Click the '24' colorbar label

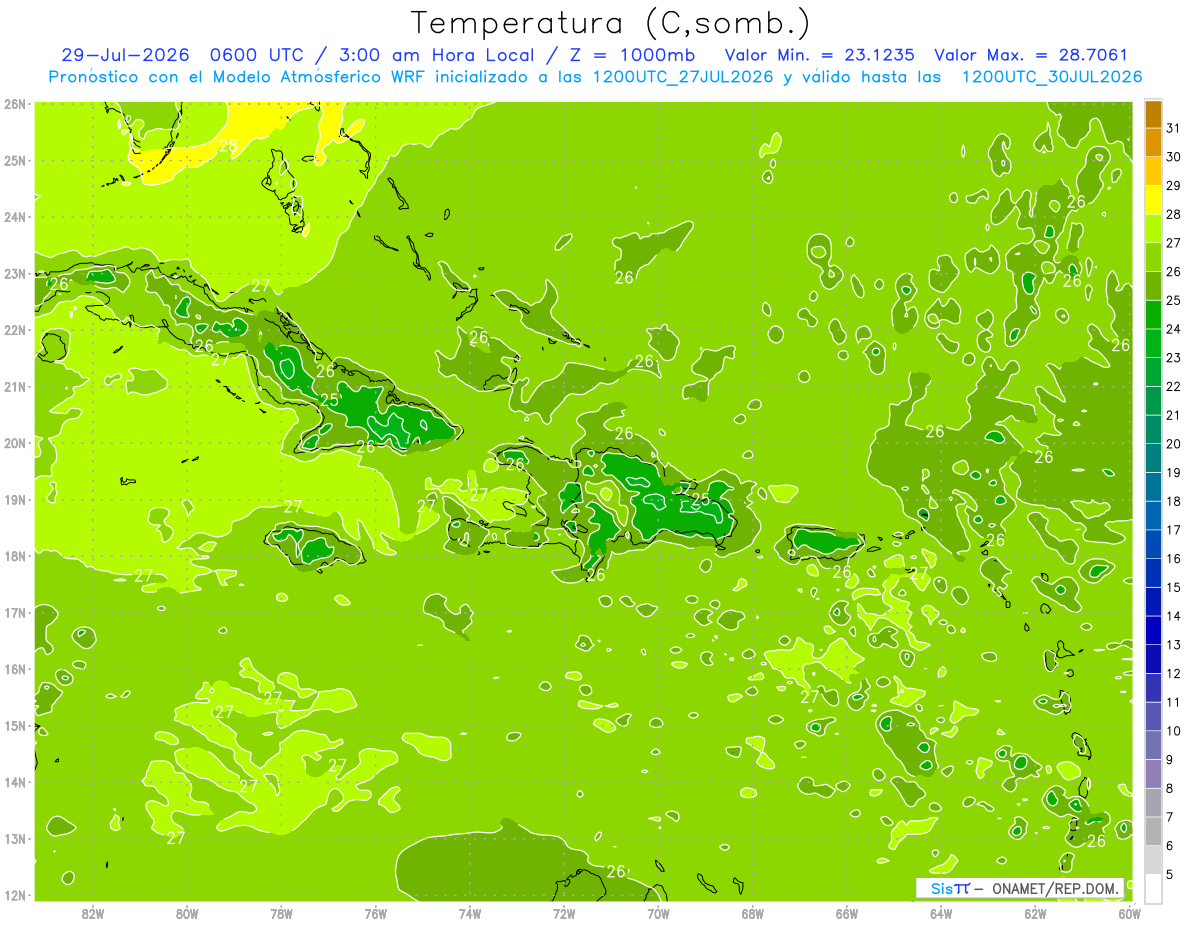click(1174, 329)
